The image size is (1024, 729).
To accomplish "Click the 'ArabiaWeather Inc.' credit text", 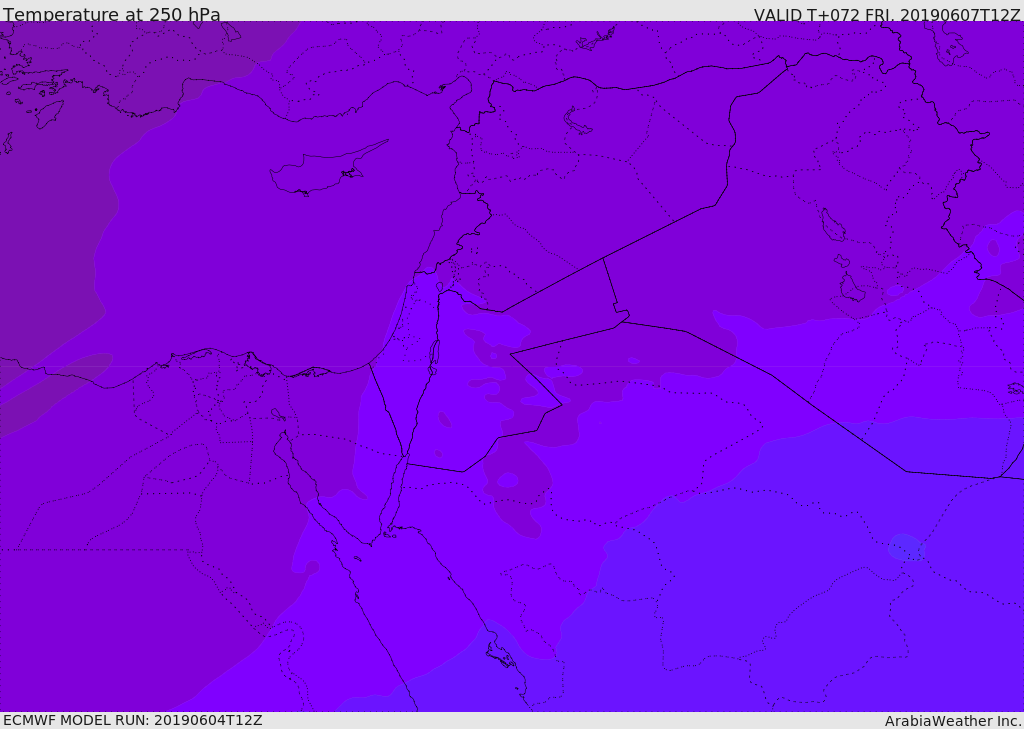I will tap(953, 721).
